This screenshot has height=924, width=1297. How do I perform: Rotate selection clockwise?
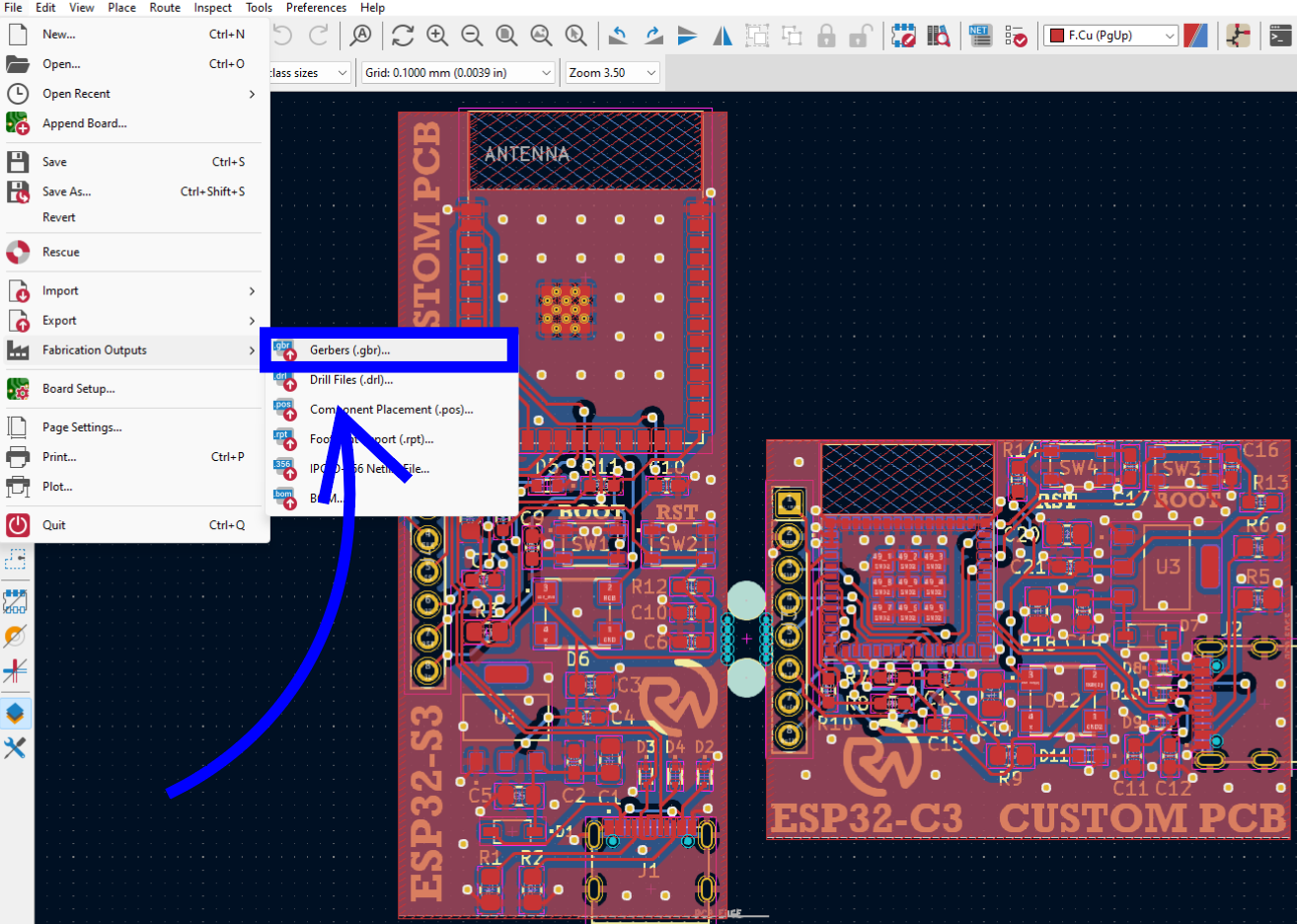[653, 36]
